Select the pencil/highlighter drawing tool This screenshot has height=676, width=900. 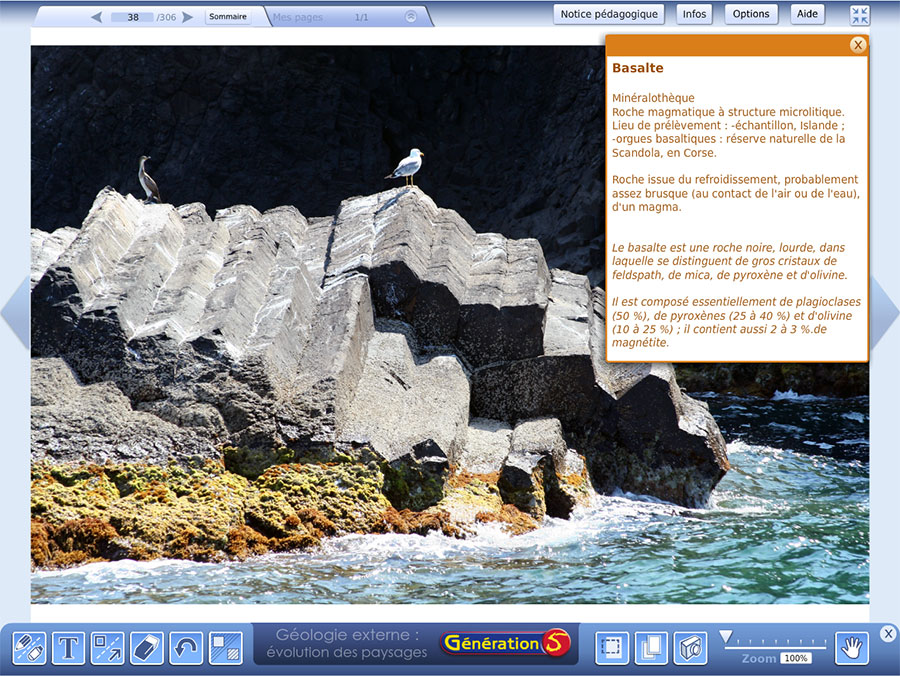(29, 648)
